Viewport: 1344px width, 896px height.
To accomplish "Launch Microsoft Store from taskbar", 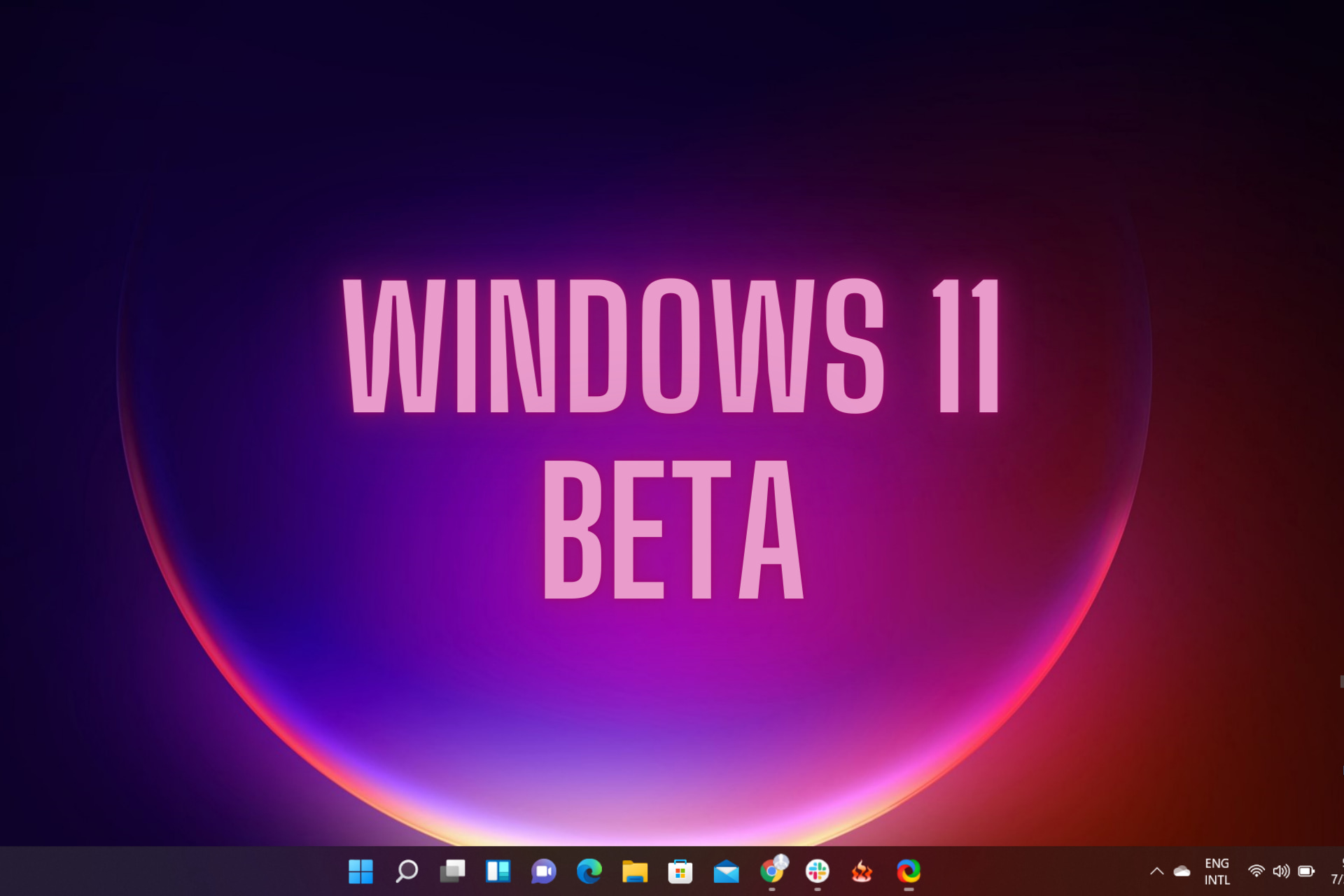I will (680, 871).
